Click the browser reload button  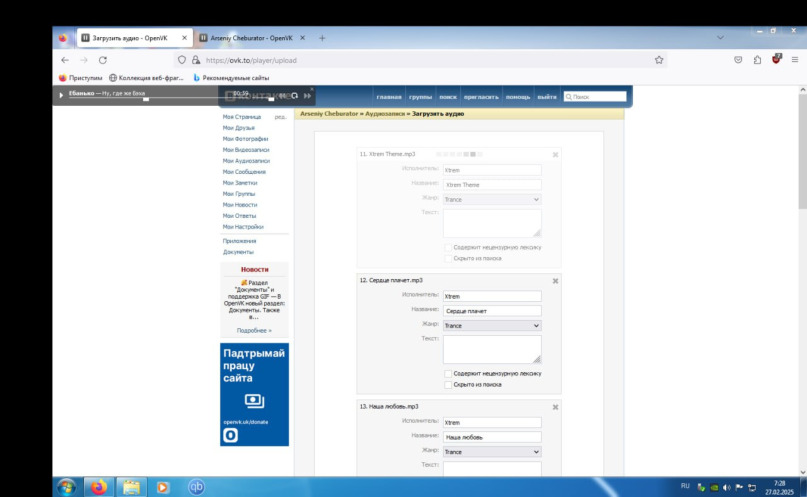tap(102, 60)
